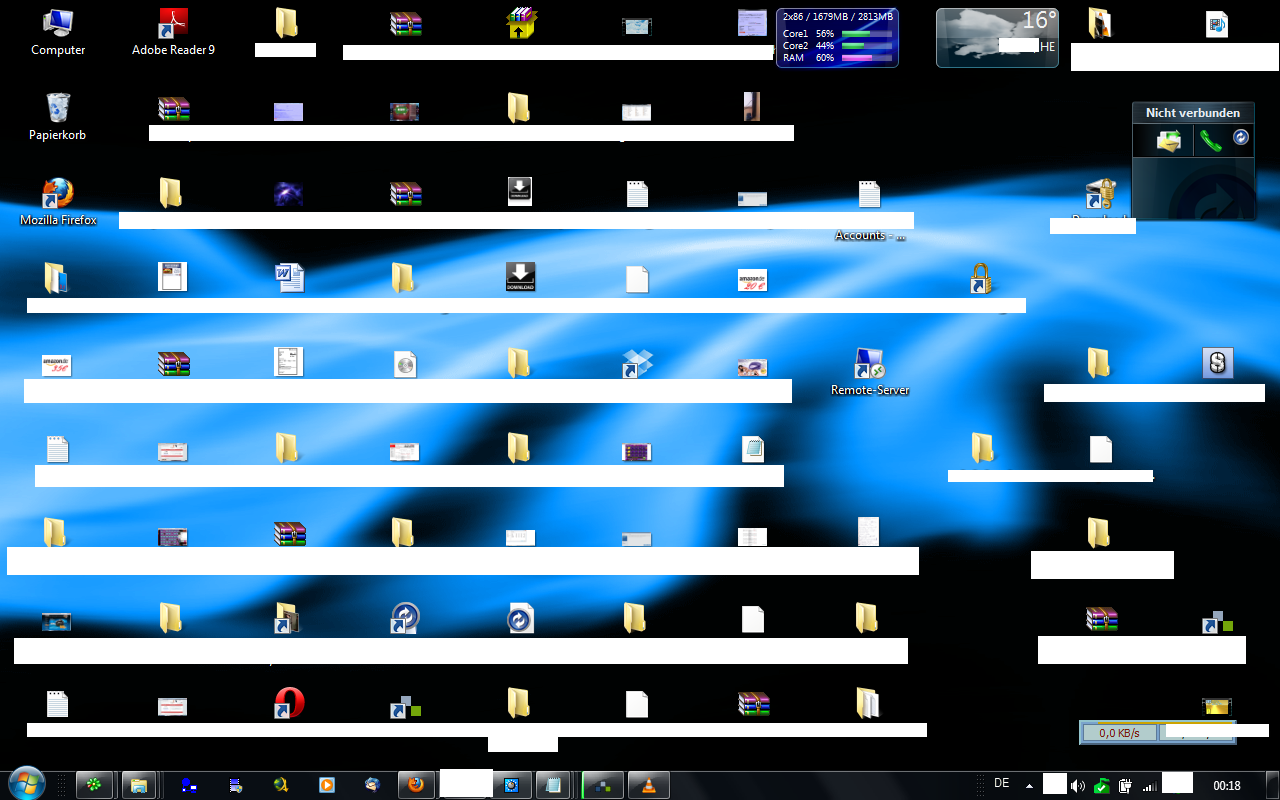
Task: Open the Opera browser desktop shortcut
Action: pyautogui.click(x=289, y=703)
